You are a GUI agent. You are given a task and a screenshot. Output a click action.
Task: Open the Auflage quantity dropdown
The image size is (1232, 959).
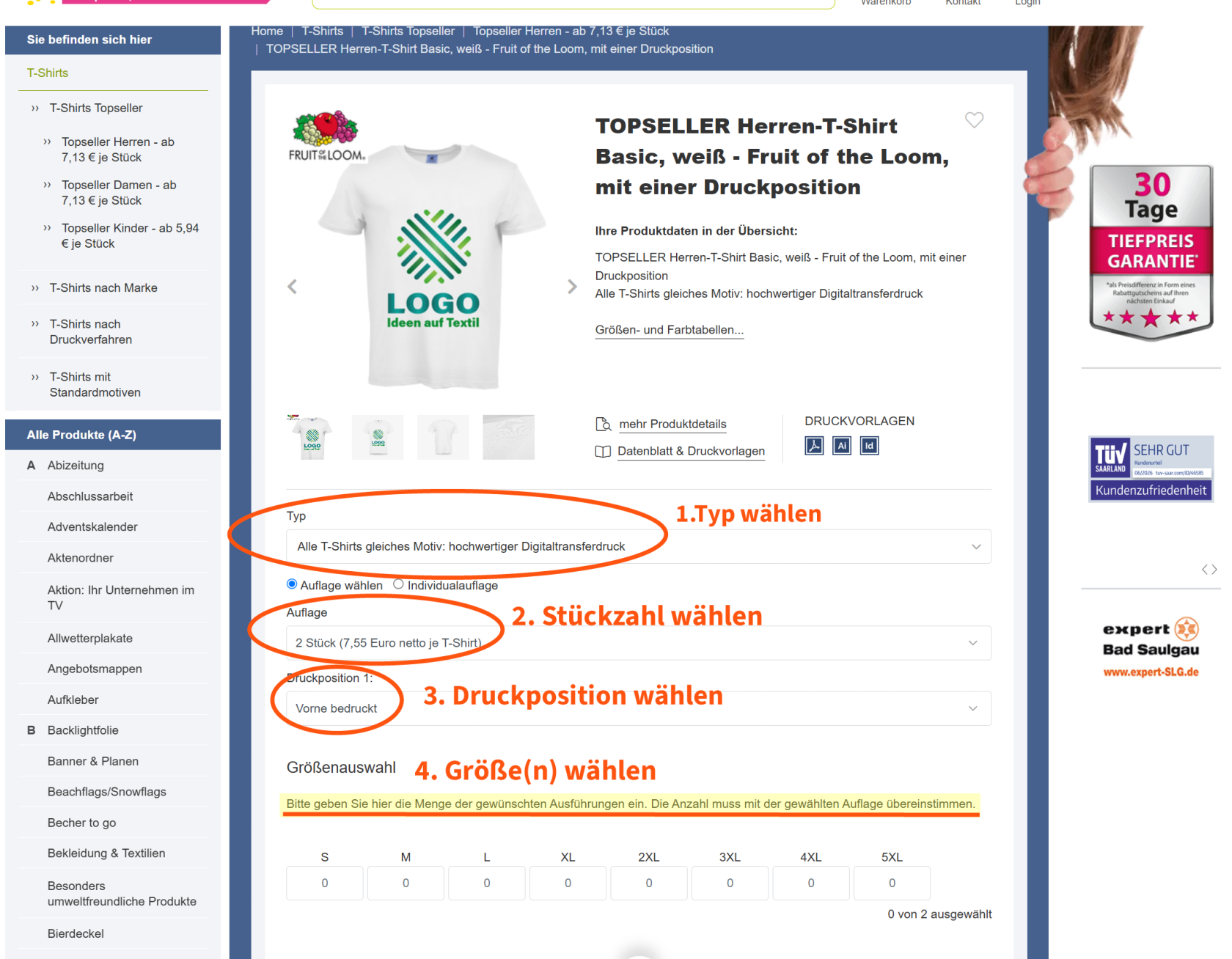638,643
